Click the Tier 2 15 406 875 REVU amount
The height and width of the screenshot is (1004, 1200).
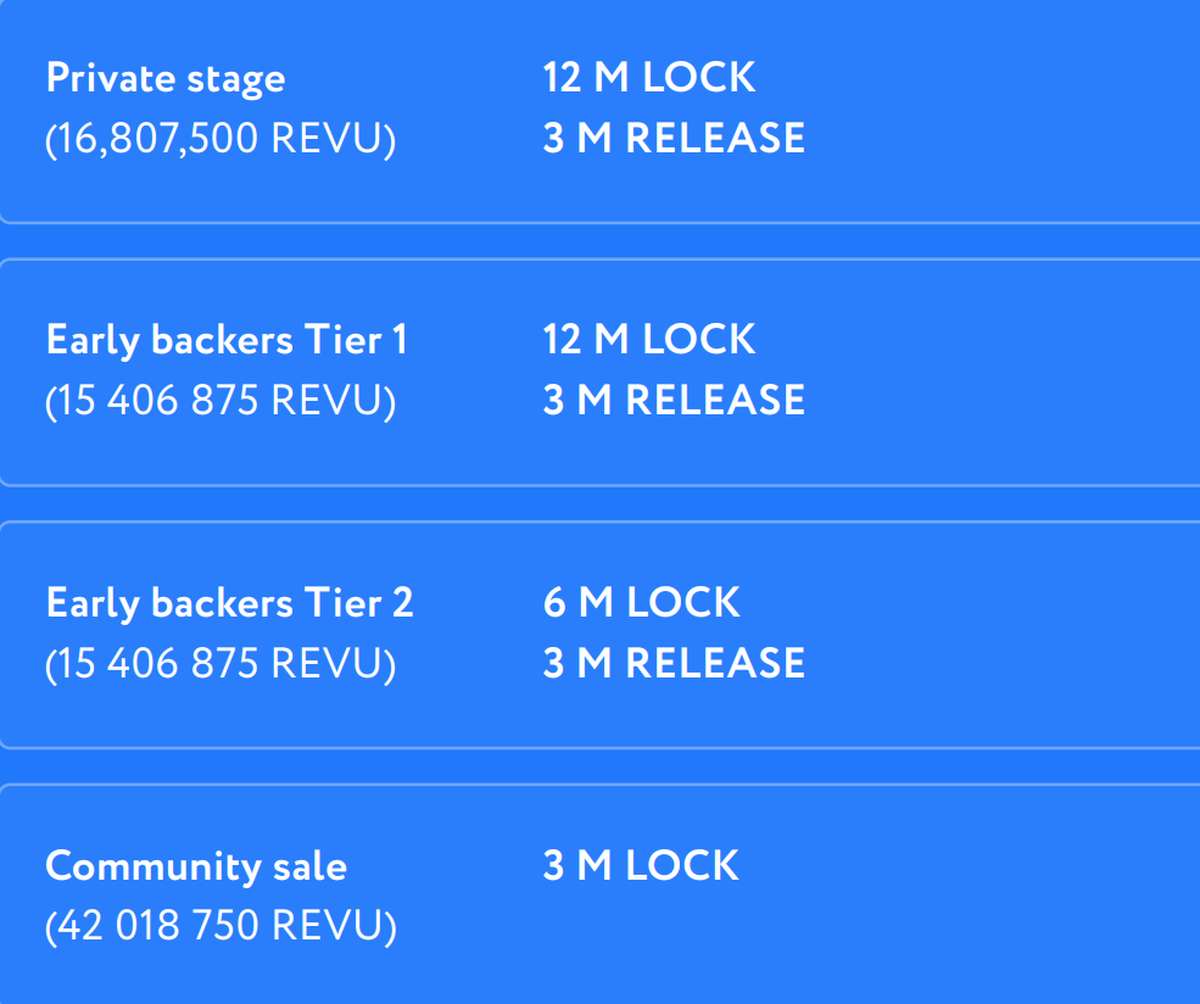[x=220, y=663]
